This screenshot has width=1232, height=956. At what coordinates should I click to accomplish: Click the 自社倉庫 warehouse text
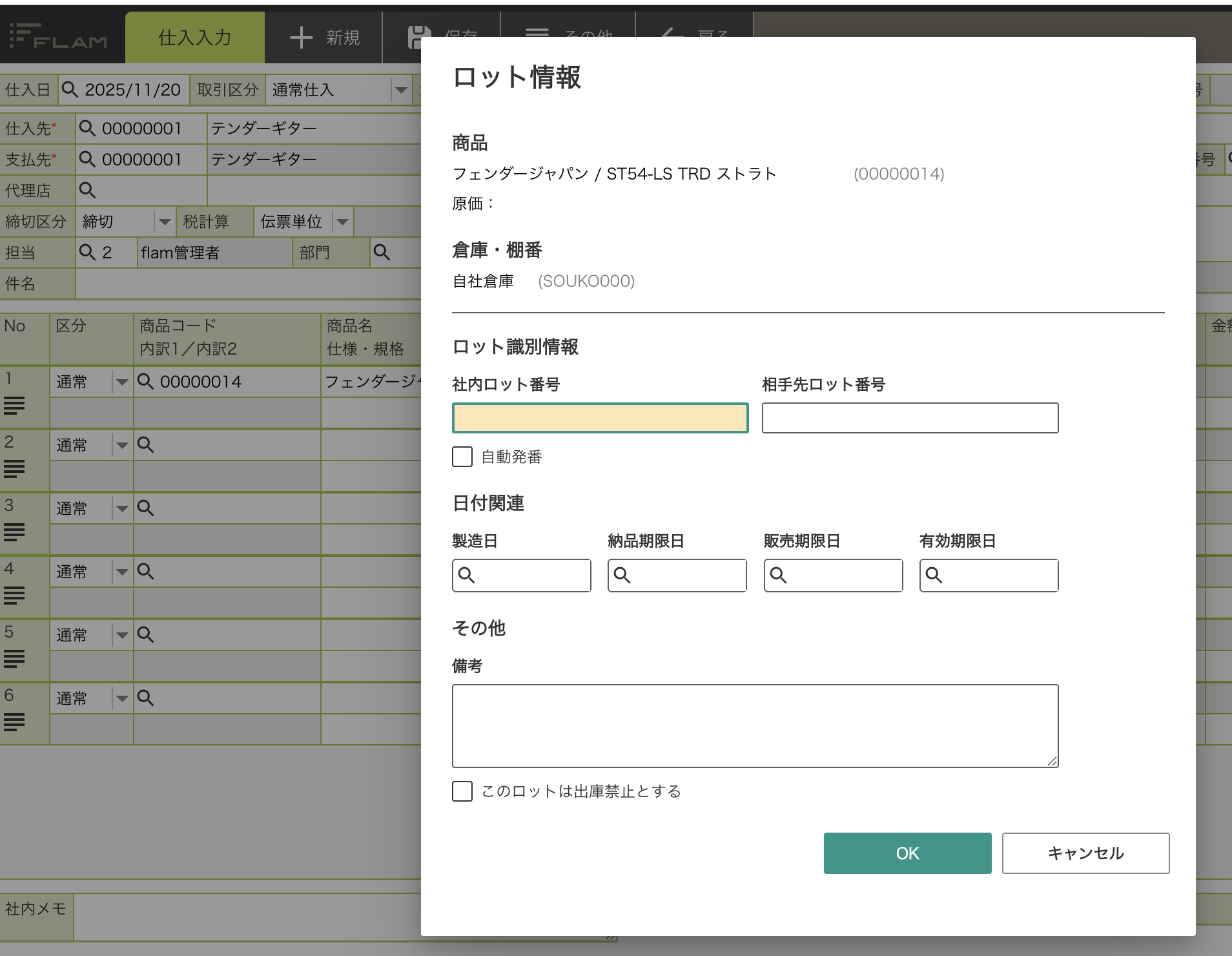pos(483,281)
